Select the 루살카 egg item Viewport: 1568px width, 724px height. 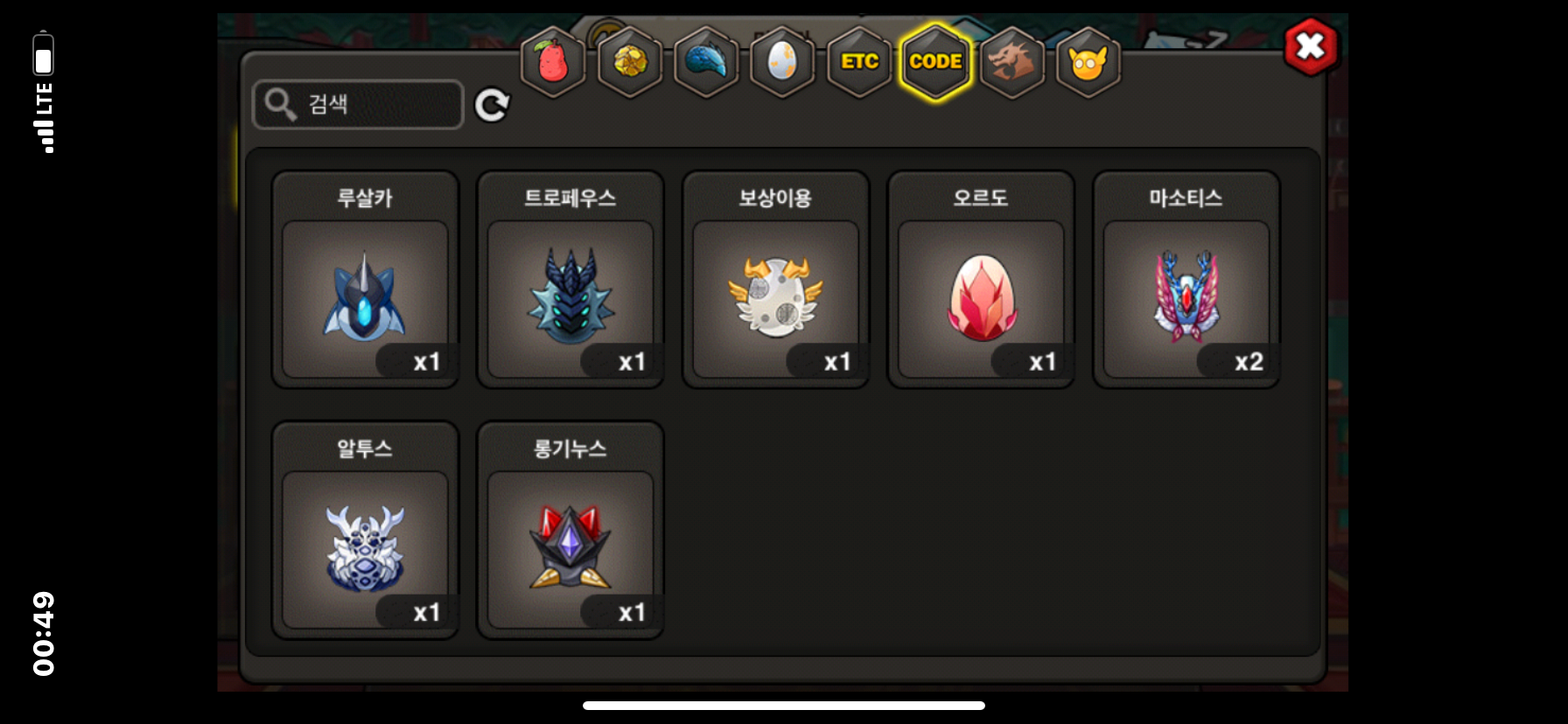pos(365,280)
